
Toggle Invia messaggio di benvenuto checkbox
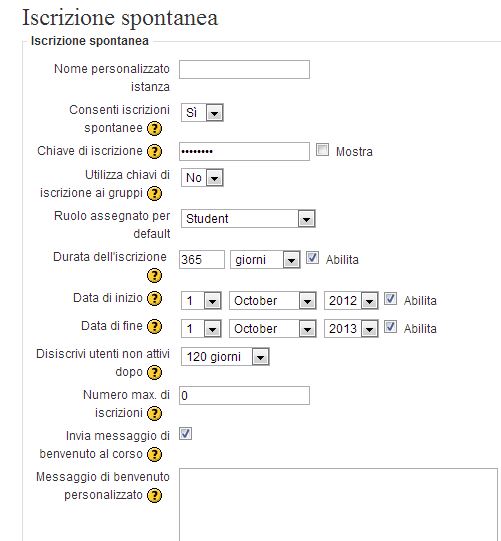tap(185, 434)
